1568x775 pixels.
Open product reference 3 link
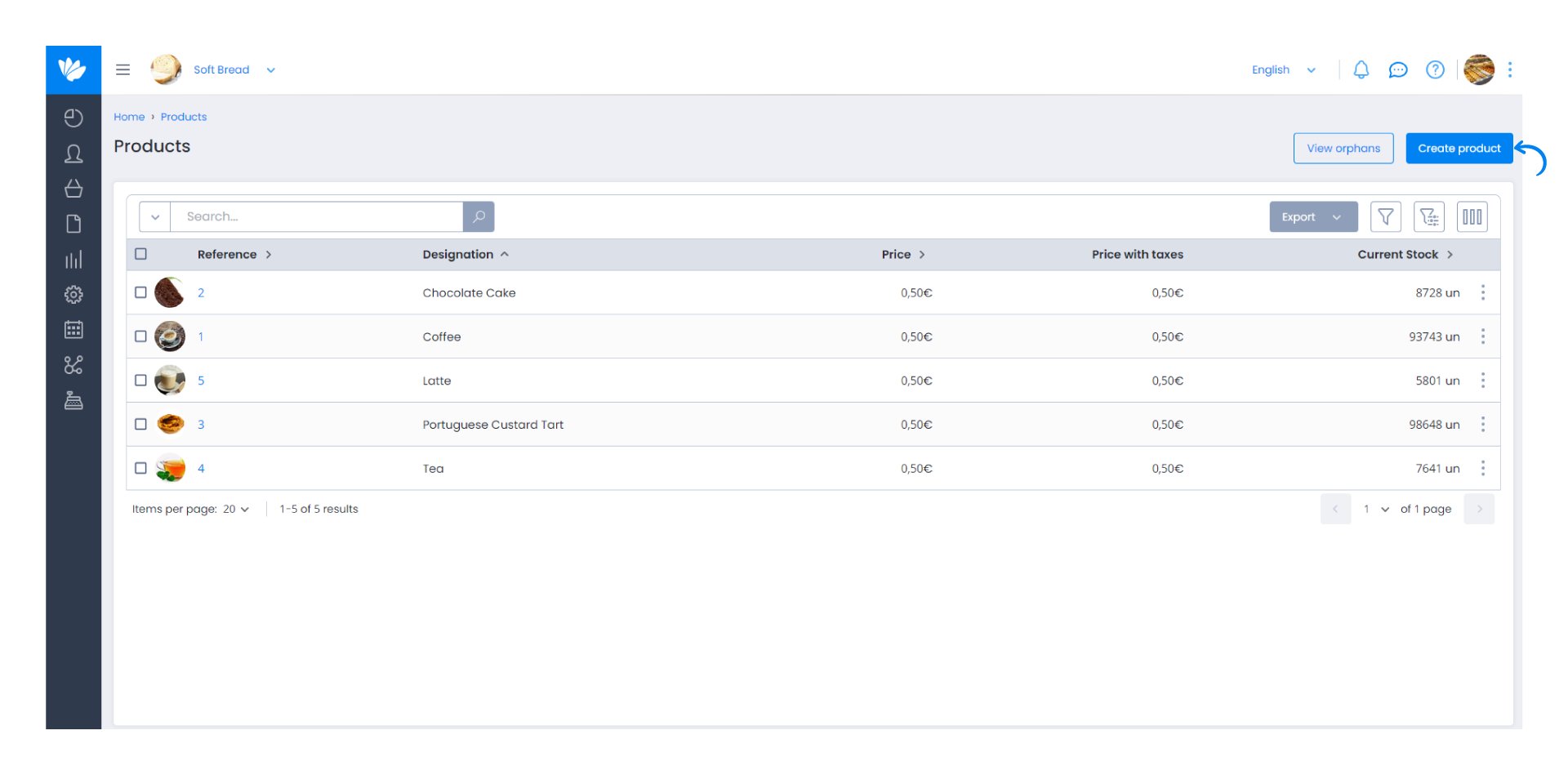coord(201,425)
